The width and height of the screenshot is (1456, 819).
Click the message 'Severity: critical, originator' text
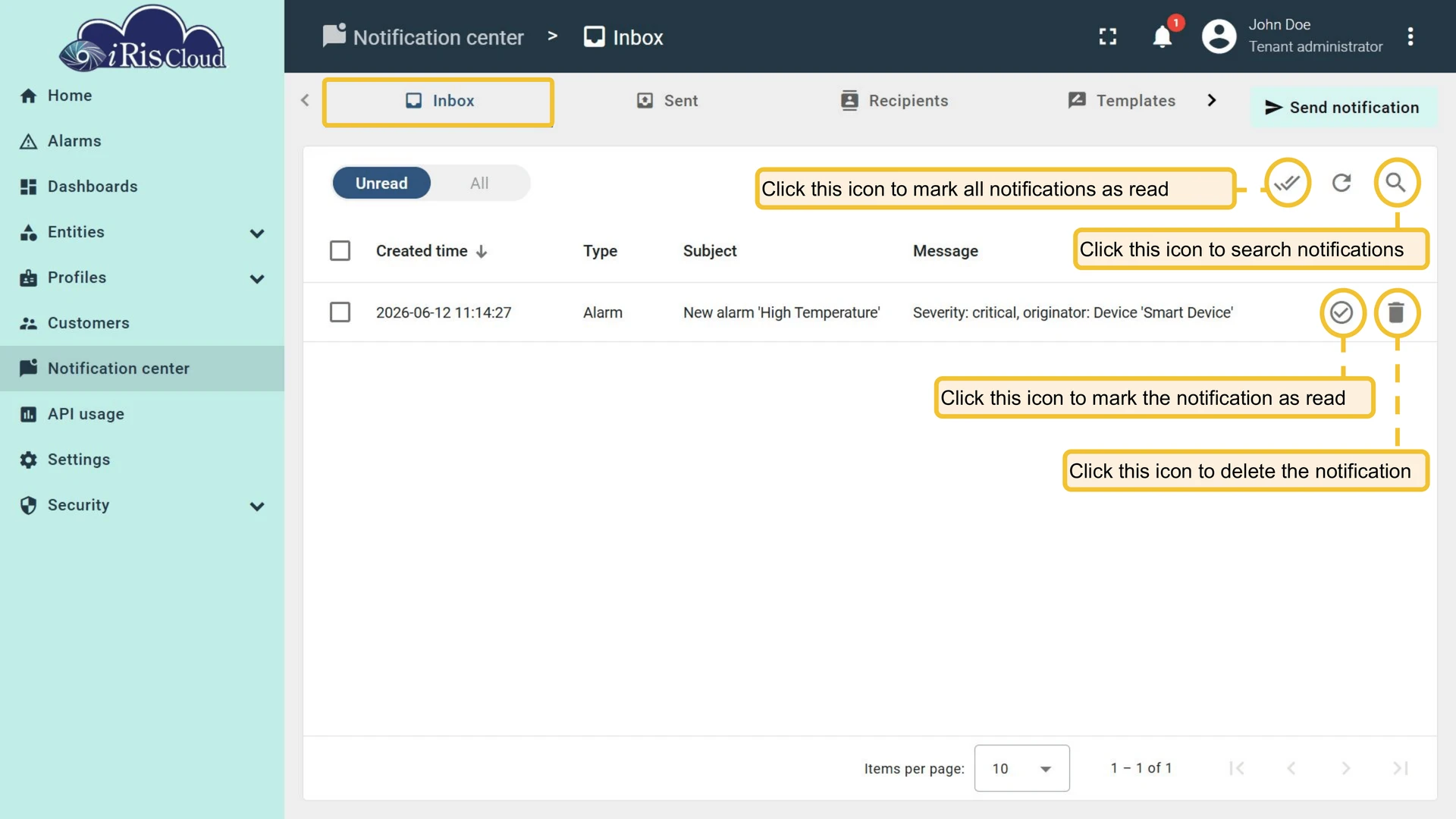point(1073,312)
